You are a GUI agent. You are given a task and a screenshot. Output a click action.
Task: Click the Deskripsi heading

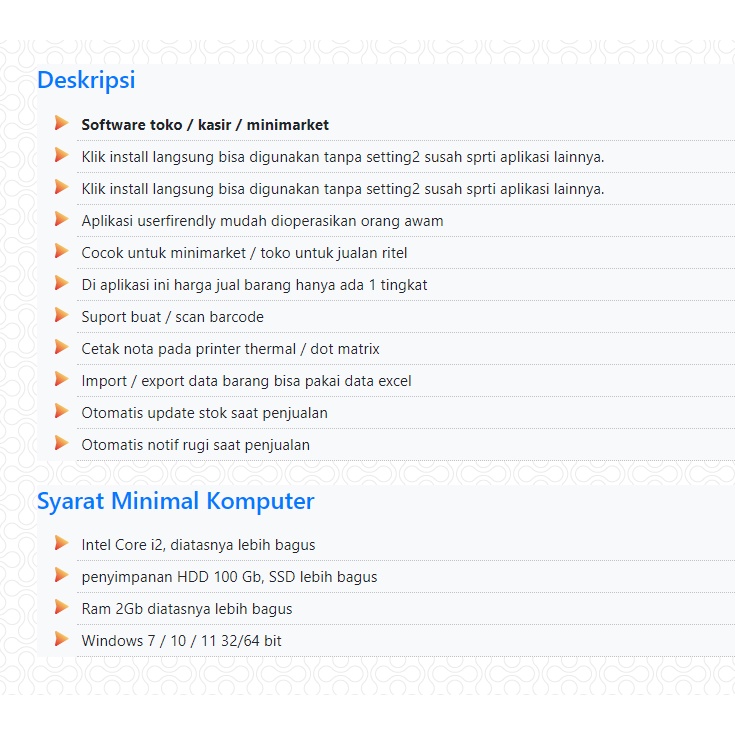[x=86, y=80]
